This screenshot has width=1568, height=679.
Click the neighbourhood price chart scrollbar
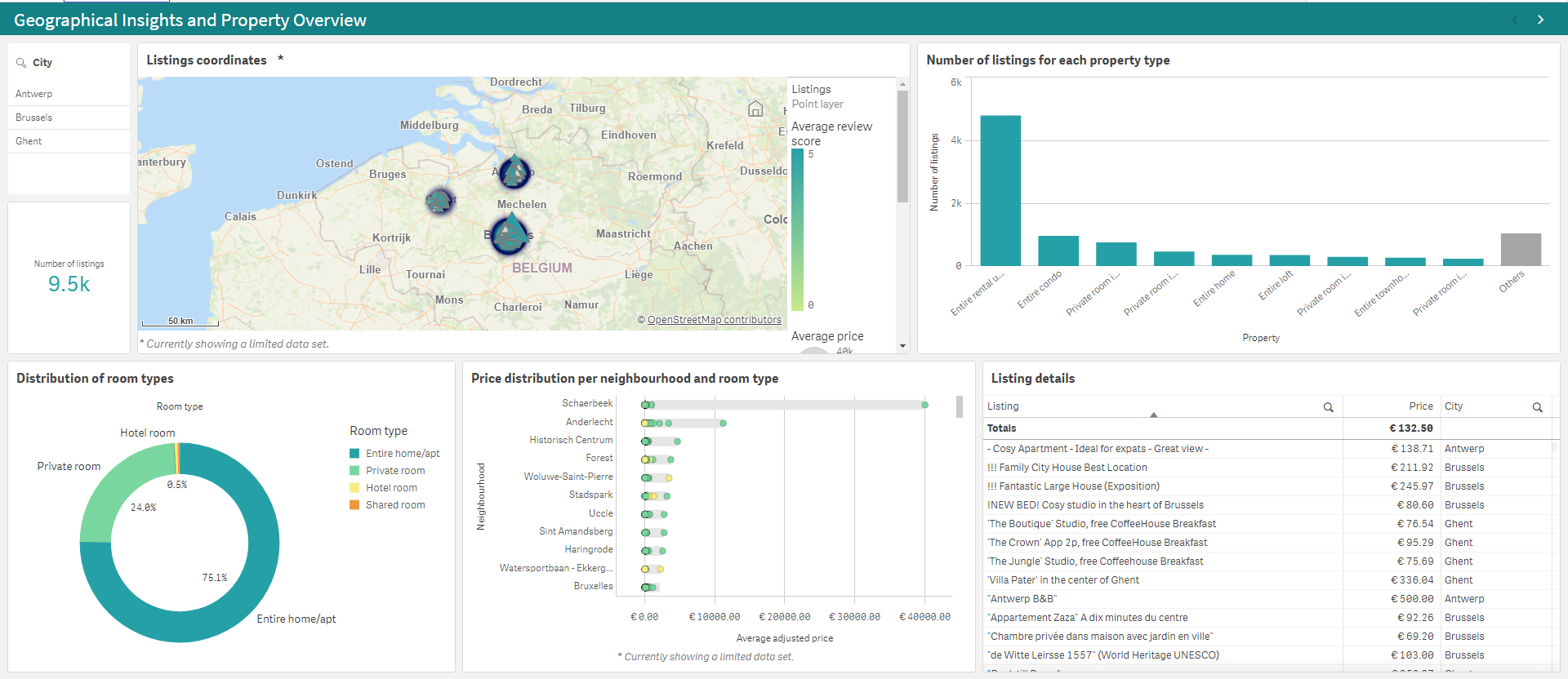[x=959, y=406]
